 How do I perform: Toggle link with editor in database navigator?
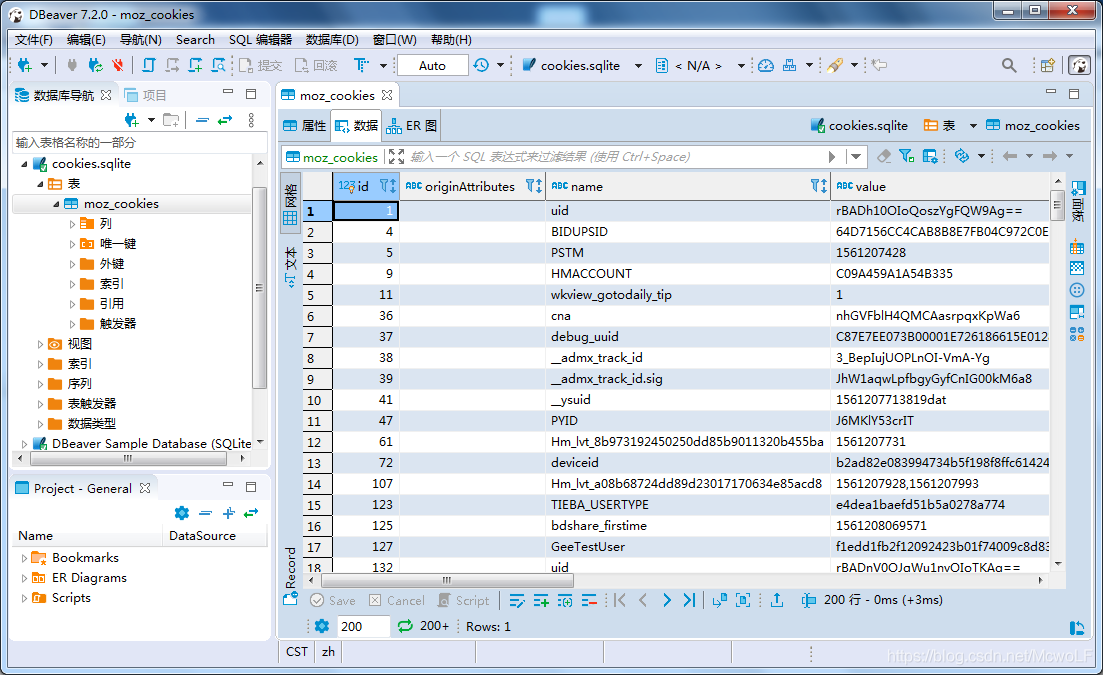tap(225, 120)
